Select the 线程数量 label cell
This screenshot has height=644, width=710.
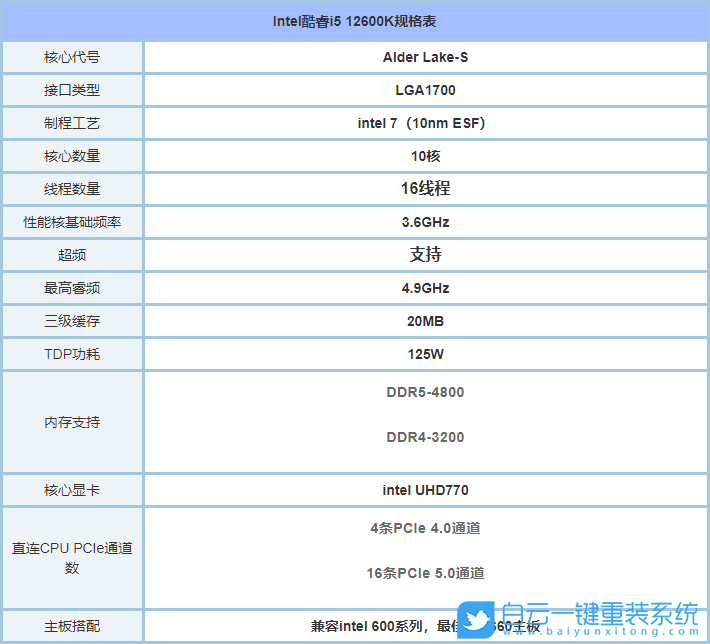[x=72, y=189]
